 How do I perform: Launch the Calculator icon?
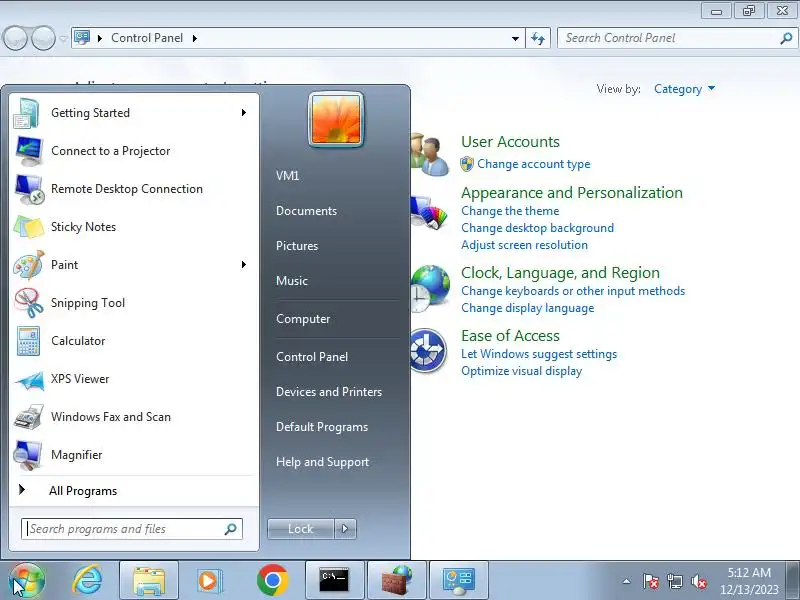(28, 341)
